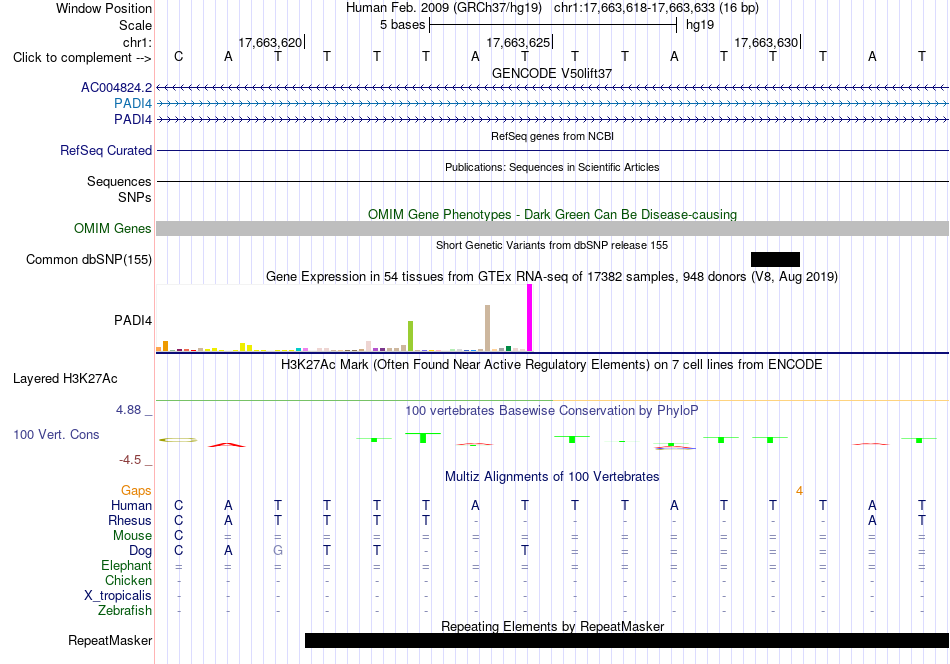Click the tall tan GTEx expression bar

coord(487,328)
